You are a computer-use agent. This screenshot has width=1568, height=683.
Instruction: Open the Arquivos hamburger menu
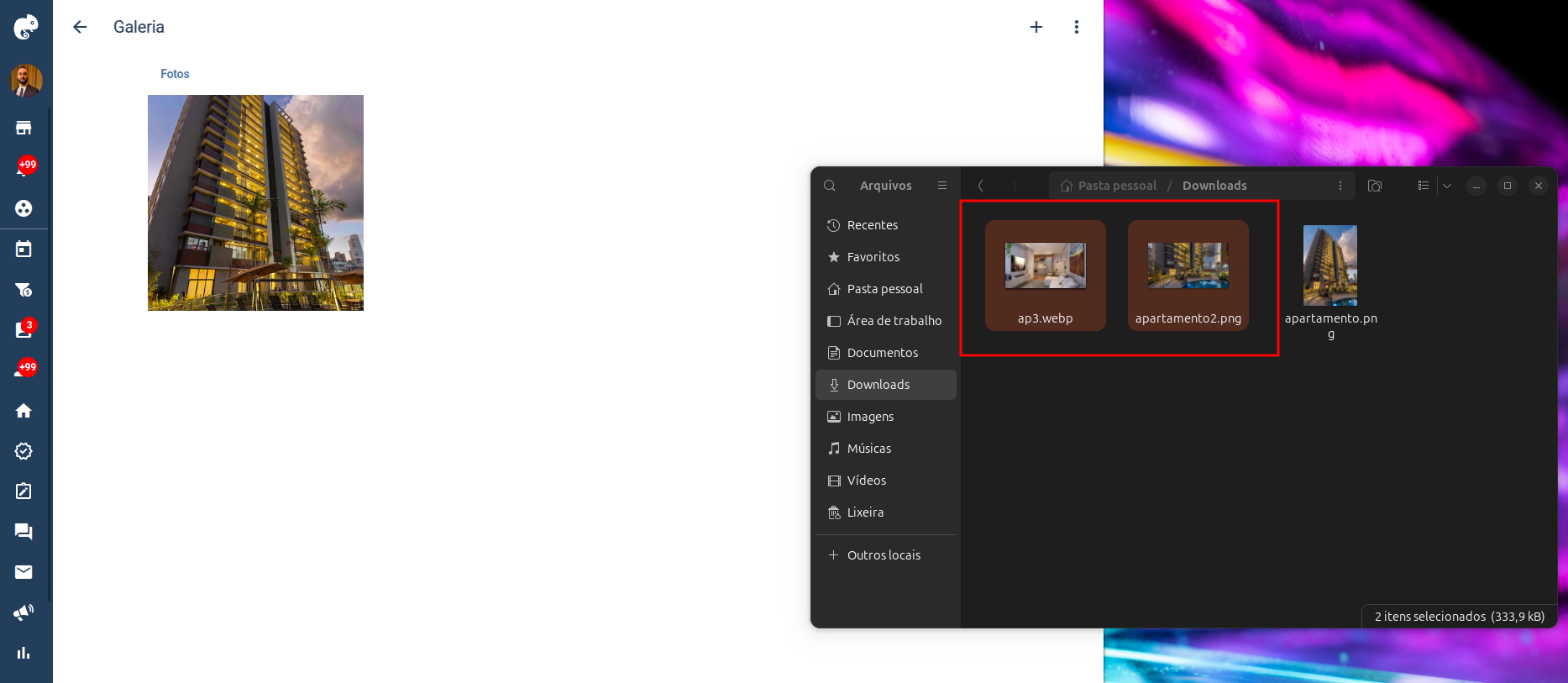tap(942, 186)
